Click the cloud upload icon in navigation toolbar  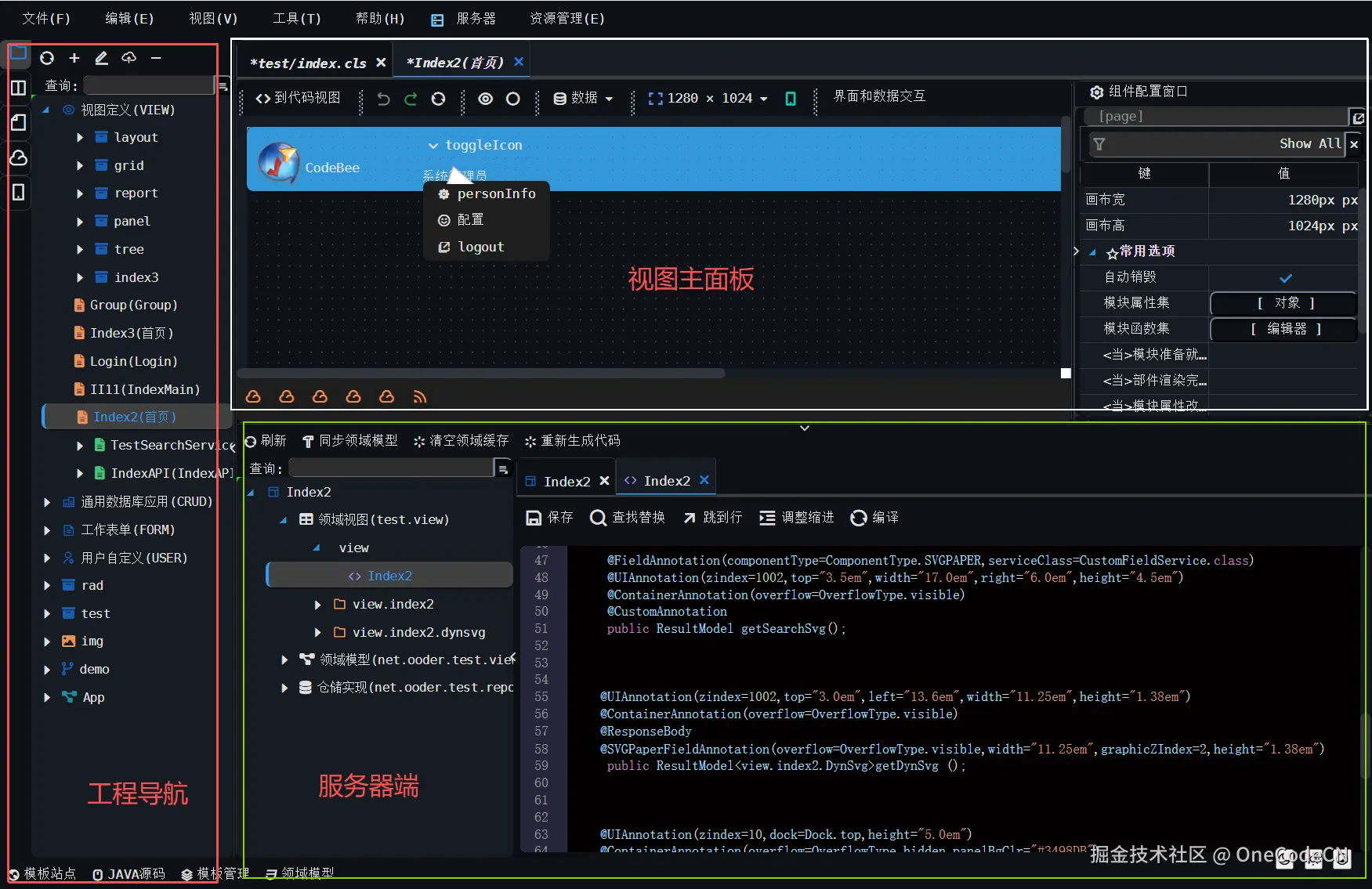click(x=129, y=58)
